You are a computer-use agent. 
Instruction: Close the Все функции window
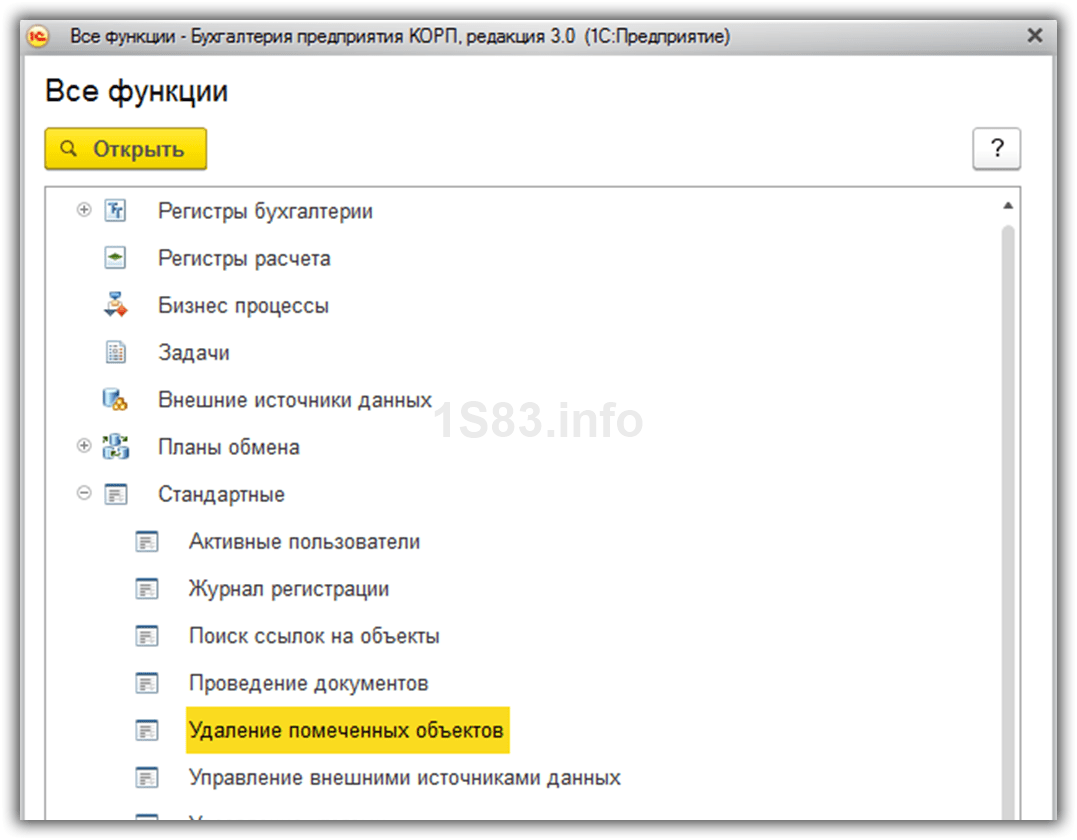[x=1034, y=36]
